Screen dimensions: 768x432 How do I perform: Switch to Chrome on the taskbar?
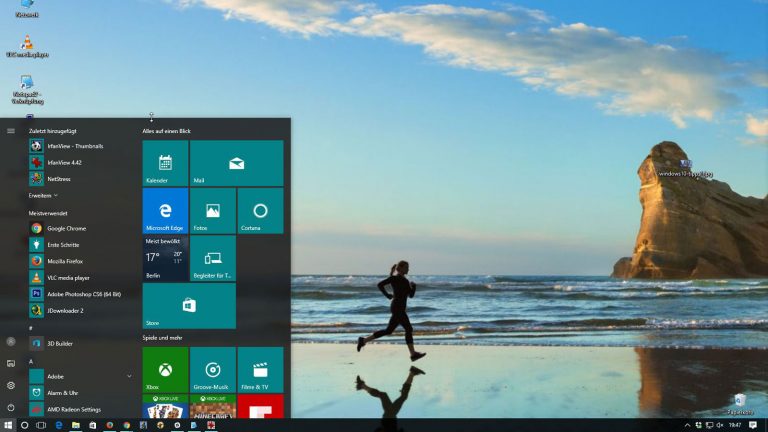(x=126, y=425)
